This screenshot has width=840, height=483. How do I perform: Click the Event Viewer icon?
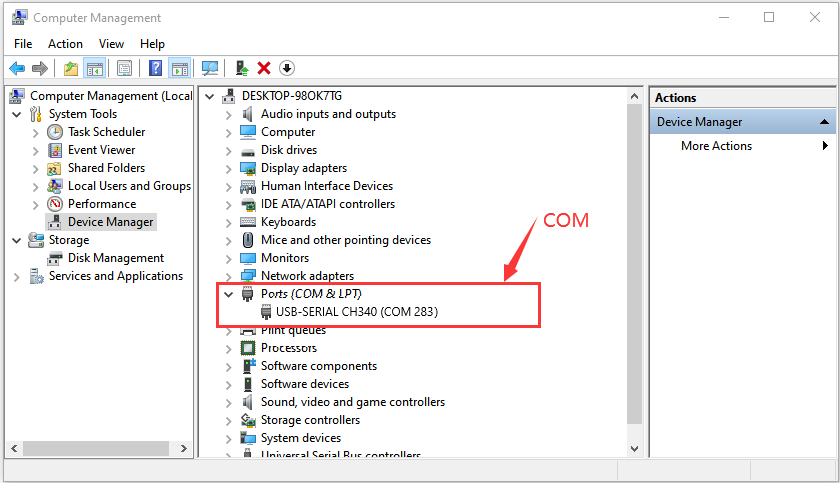pyautogui.click(x=55, y=150)
